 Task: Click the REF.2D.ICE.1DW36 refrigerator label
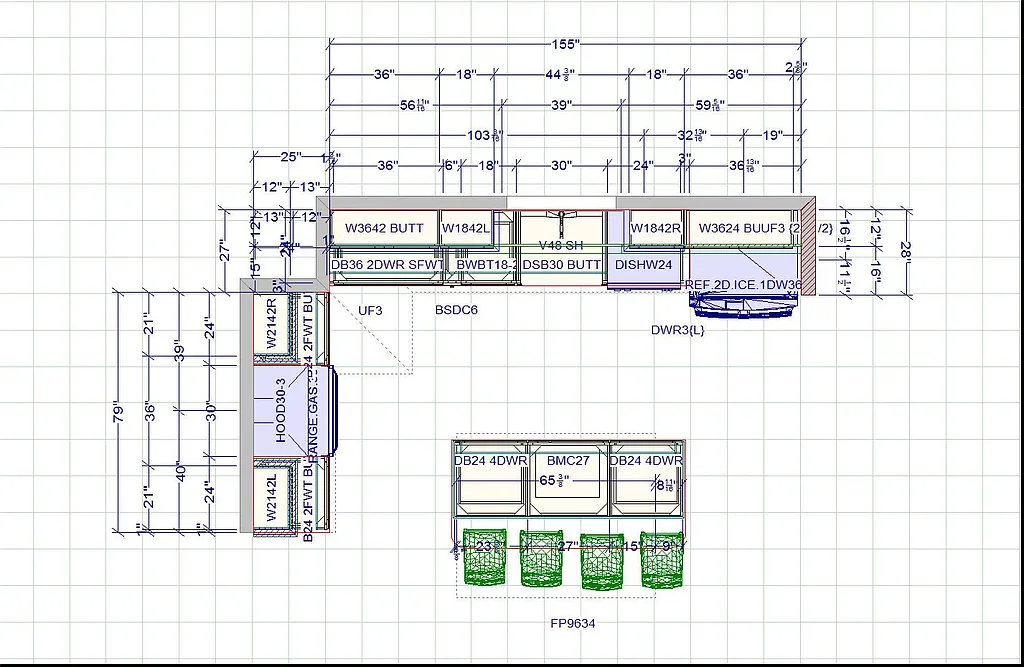[743, 285]
